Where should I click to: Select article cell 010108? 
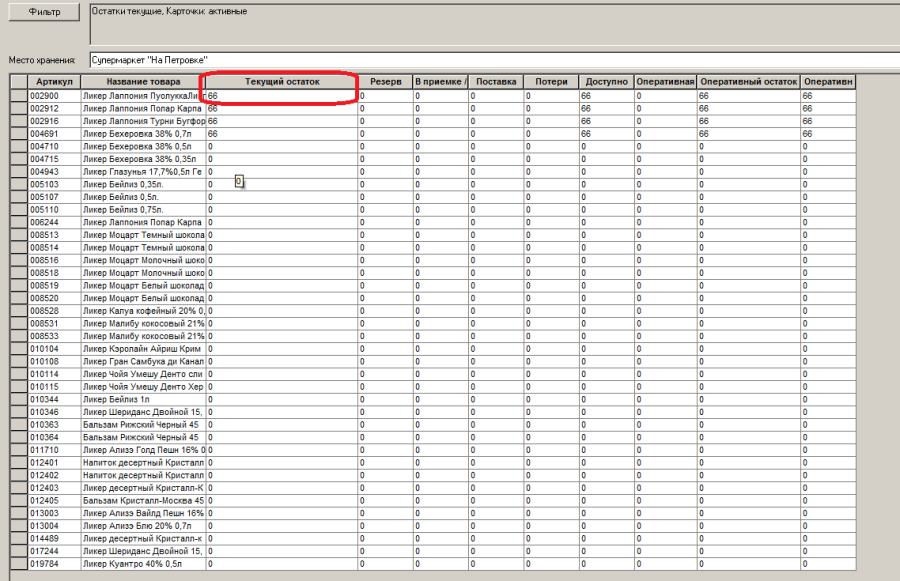pos(55,361)
